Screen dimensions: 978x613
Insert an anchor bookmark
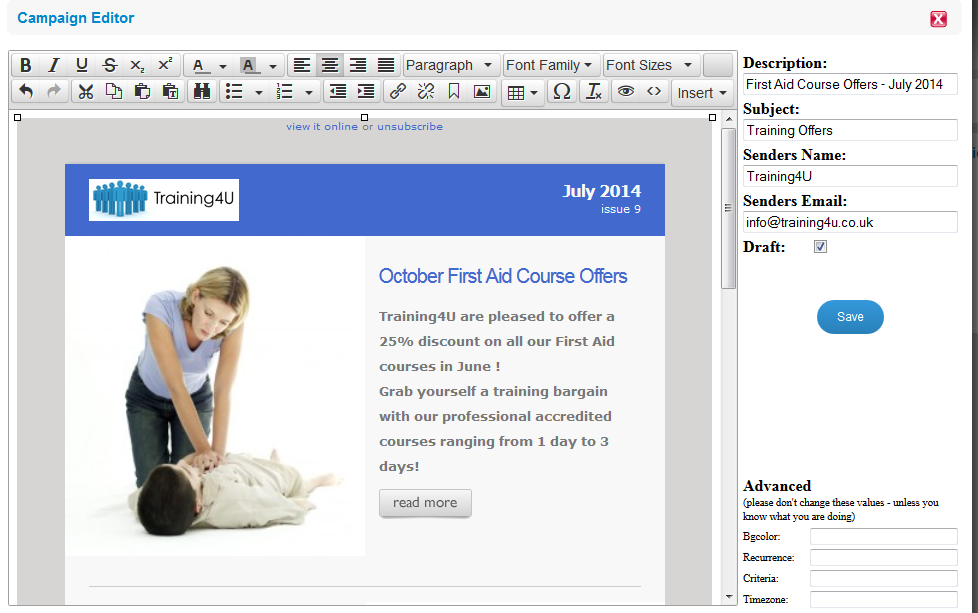click(x=454, y=92)
